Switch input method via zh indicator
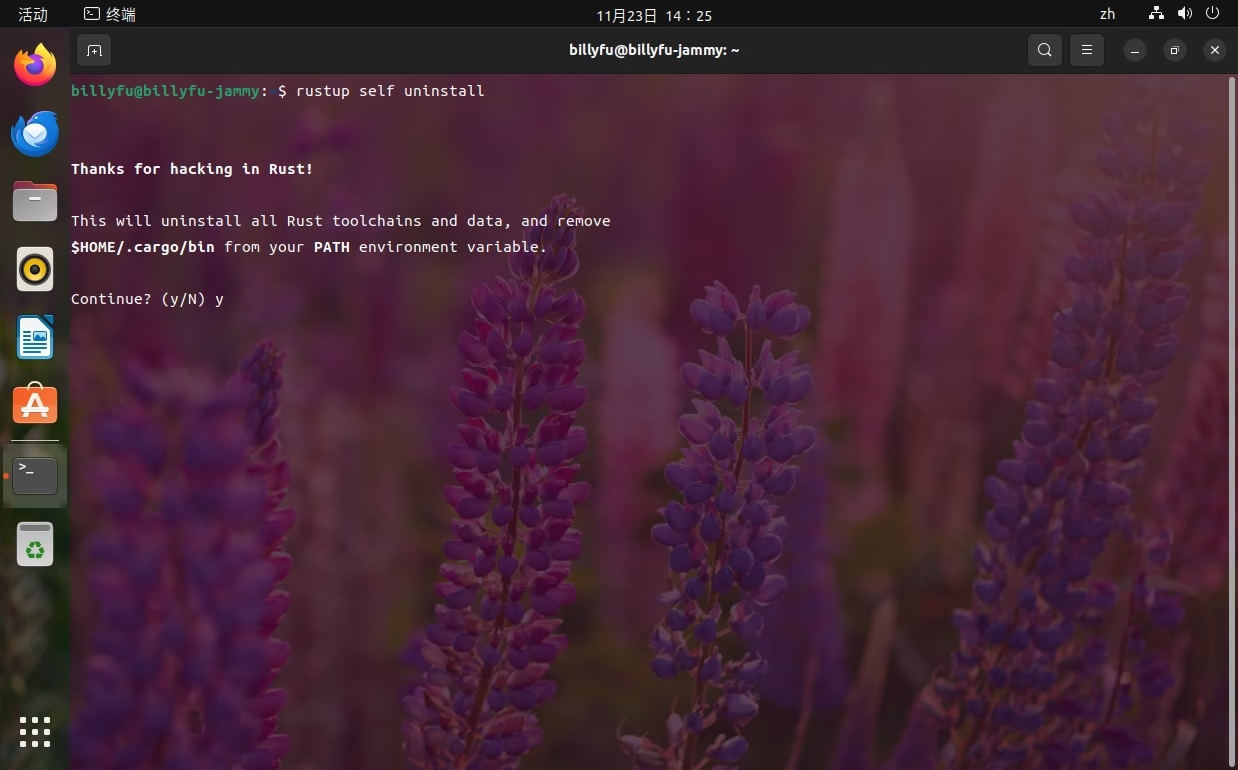This screenshot has height=770, width=1238. tap(1107, 14)
